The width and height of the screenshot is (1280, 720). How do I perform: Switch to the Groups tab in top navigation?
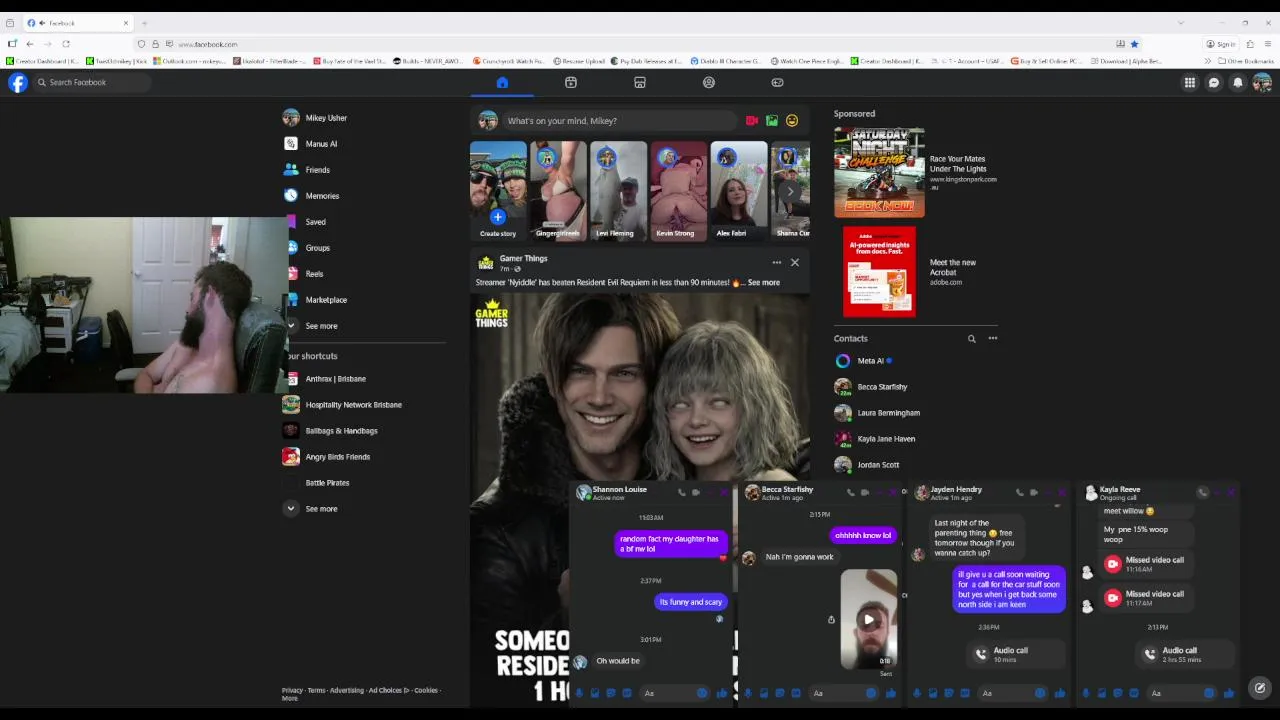[x=709, y=83]
